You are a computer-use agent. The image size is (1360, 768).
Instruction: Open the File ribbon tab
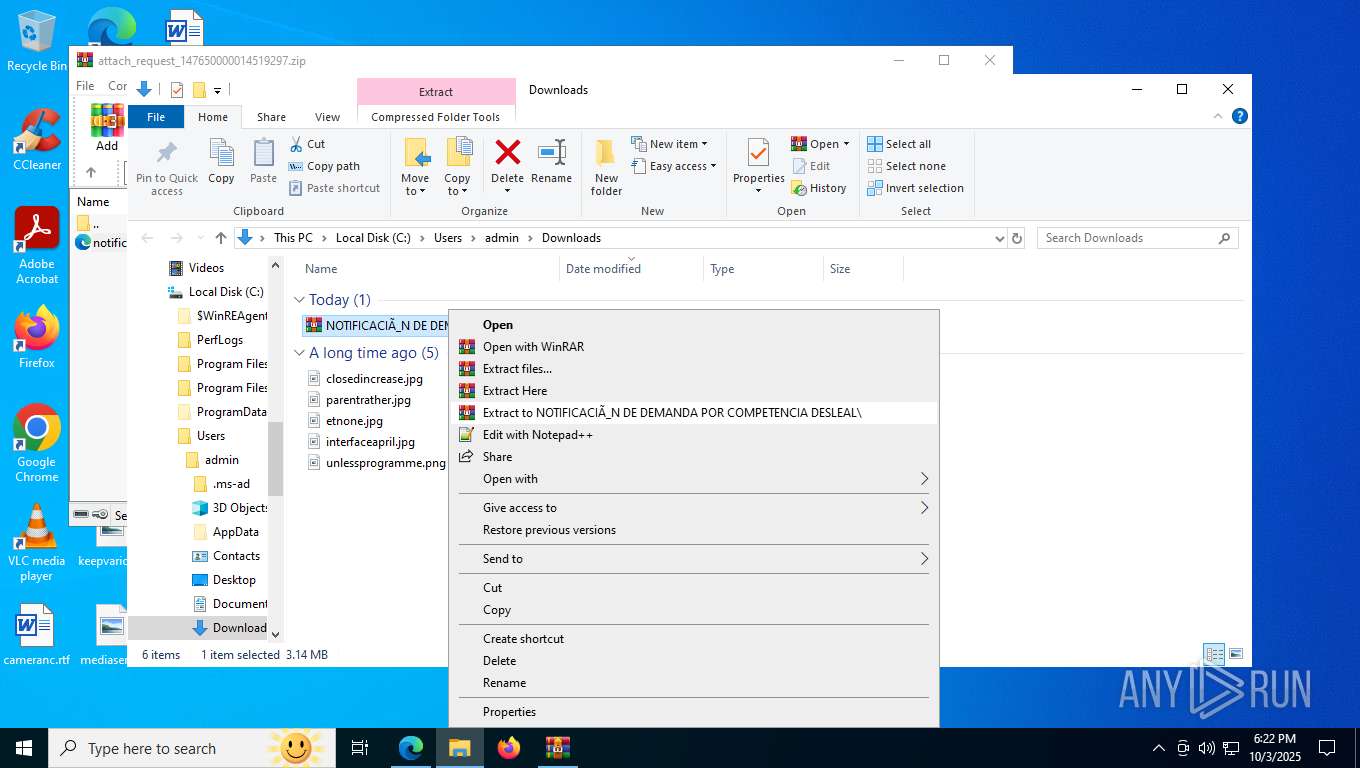pos(156,117)
